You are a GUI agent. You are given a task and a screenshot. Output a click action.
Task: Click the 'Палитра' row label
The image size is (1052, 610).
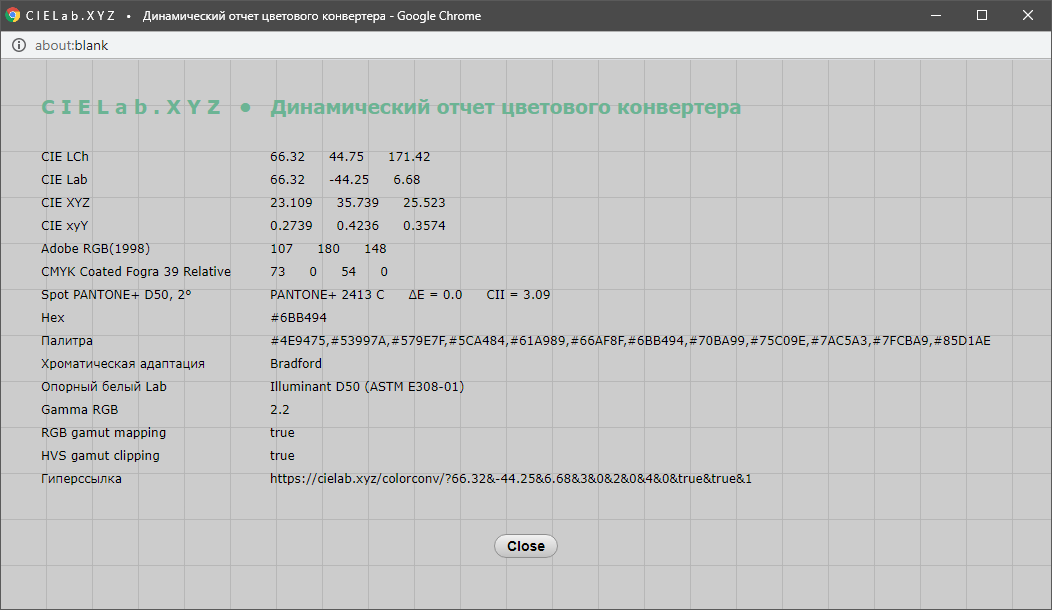point(66,340)
